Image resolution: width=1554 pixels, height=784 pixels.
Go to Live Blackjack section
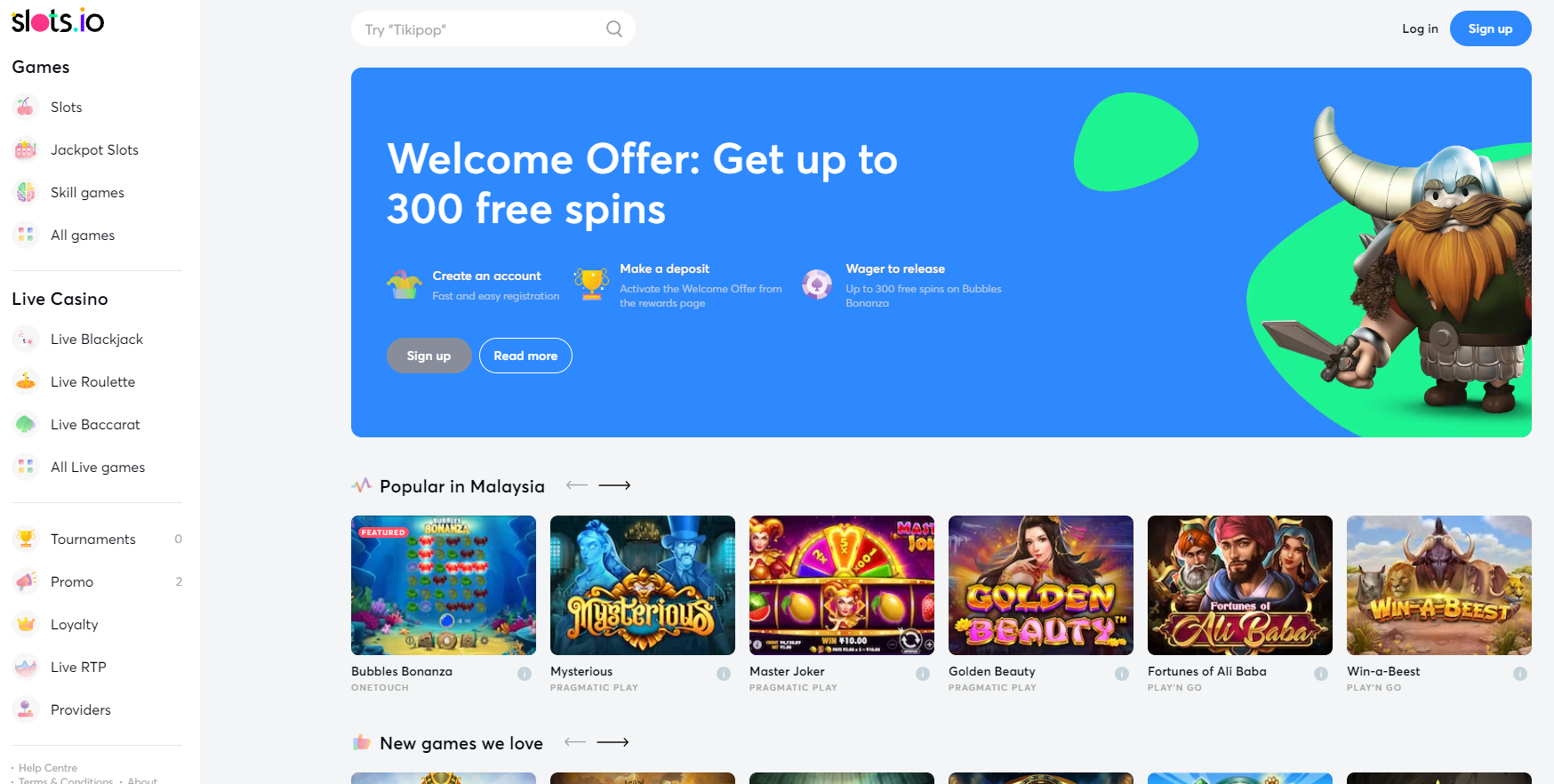coord(97,339)
